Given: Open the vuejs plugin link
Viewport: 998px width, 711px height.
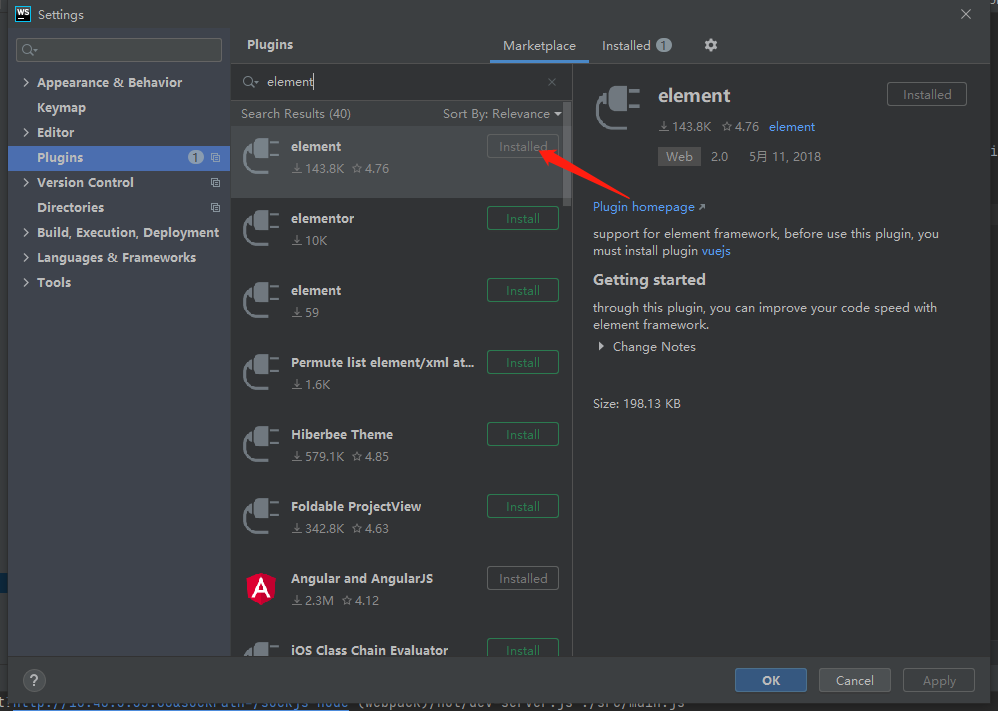Looking at the screenshot, I should coord(716,251).
